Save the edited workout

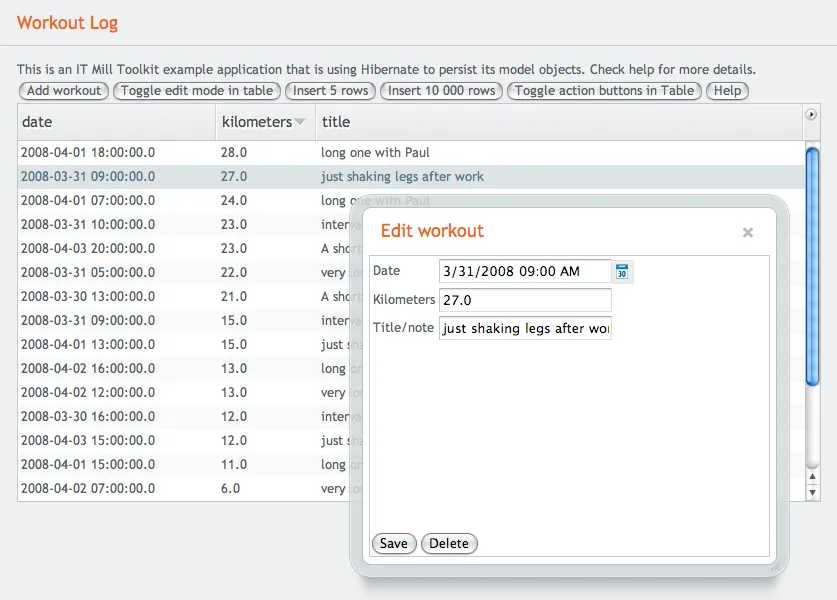tap(393, 543)
